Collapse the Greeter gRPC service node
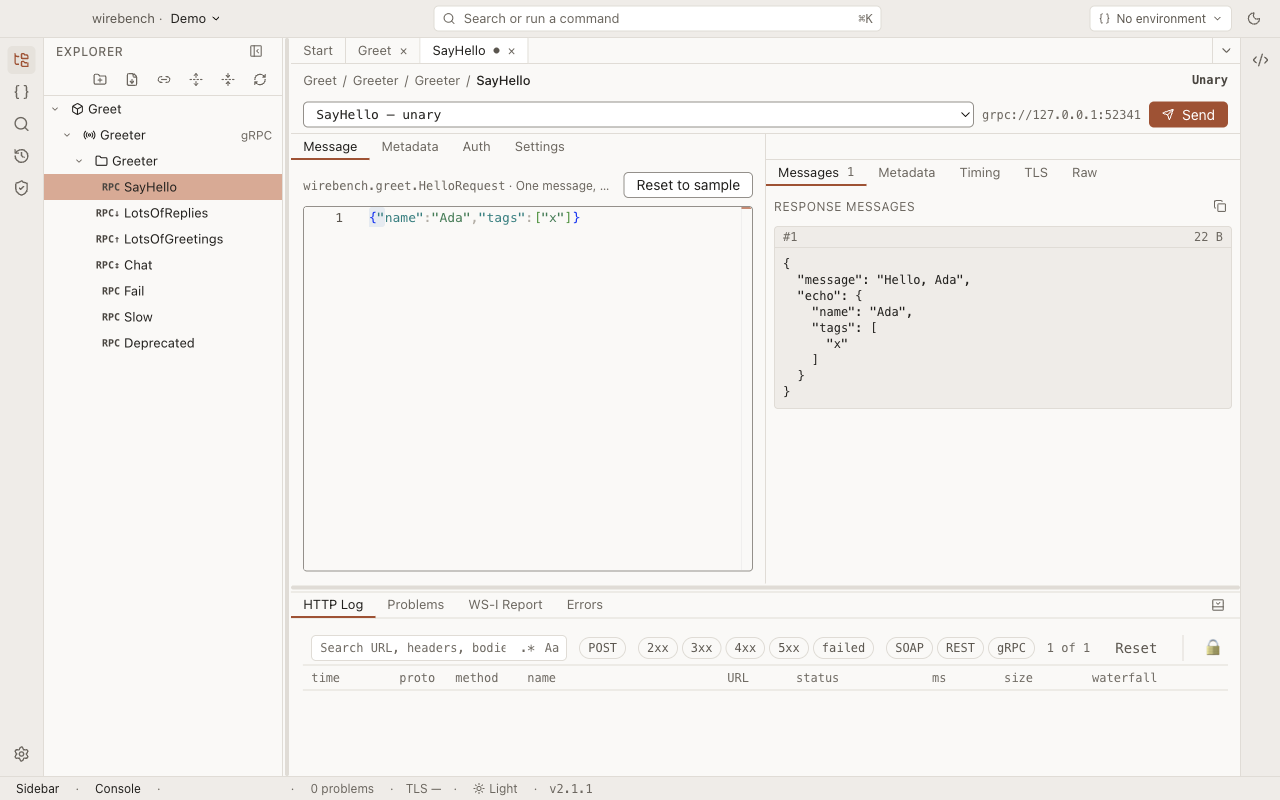Screen dimensions: 1280x800 (x=67, y=135)
